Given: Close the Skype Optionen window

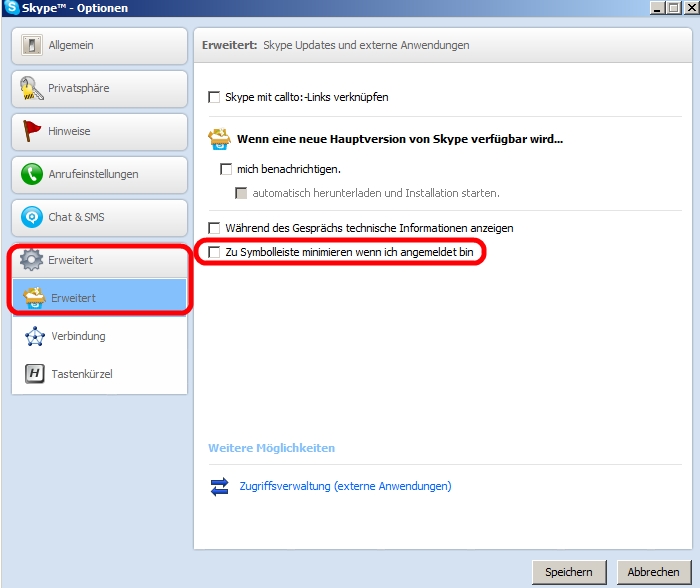Looking at the screenshot, I should click(691, 7).
